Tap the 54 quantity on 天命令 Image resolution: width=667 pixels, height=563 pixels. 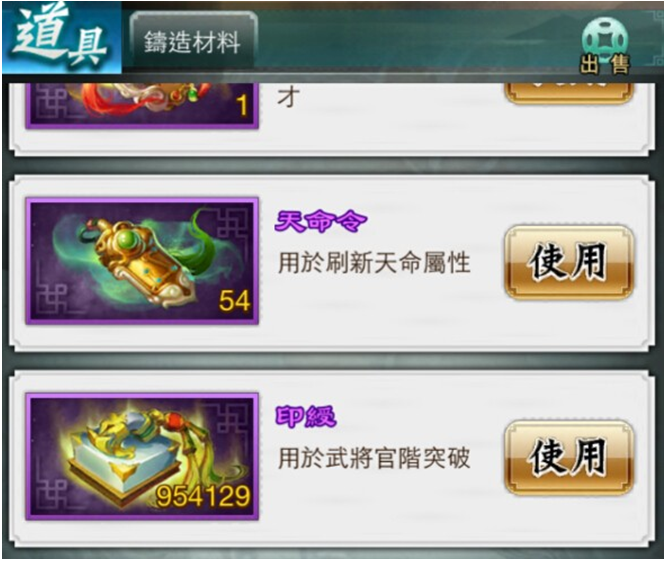pyautogui.click(x=234, y=301)
